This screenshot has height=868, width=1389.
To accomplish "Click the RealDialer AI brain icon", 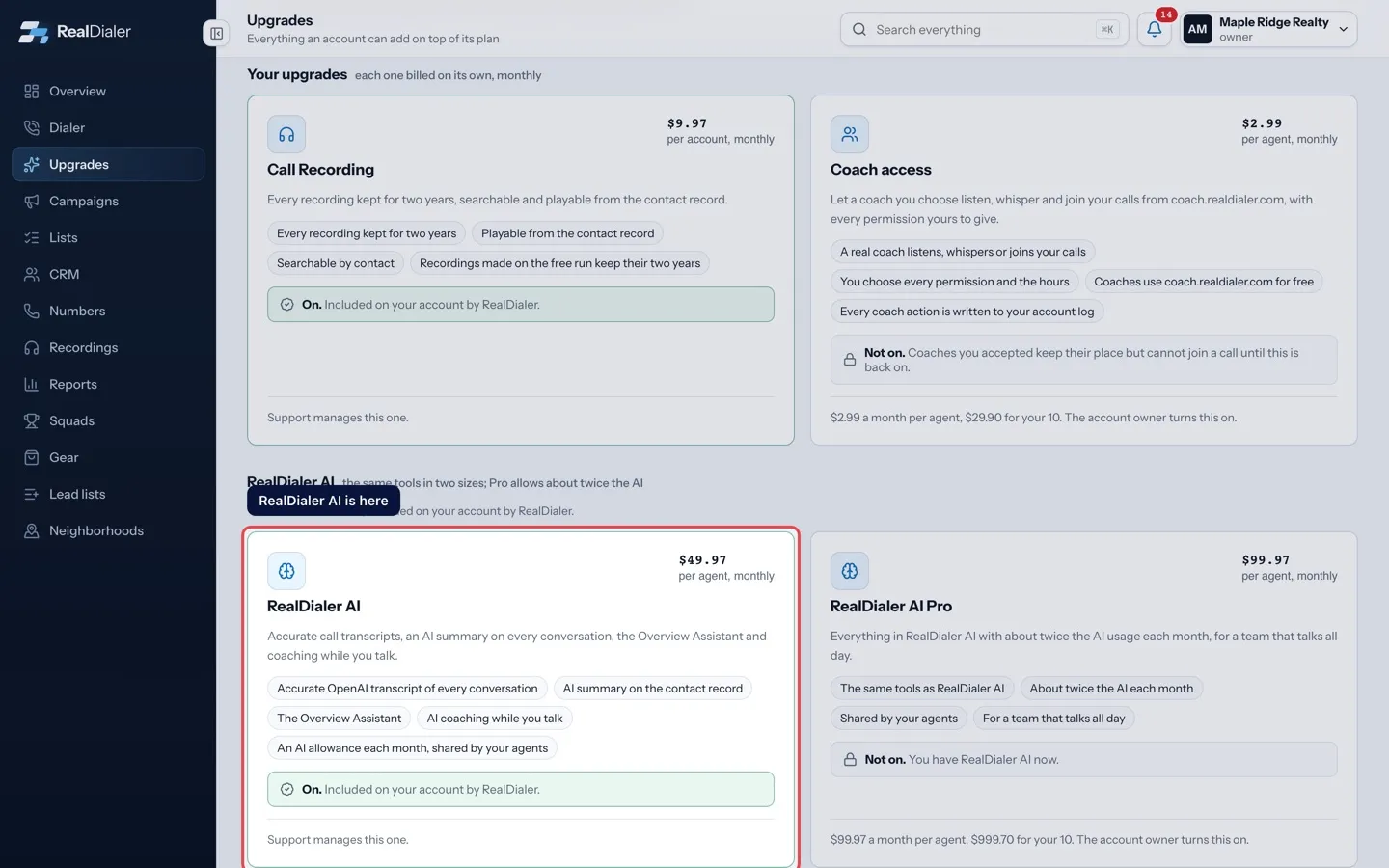I will point(286,571).
